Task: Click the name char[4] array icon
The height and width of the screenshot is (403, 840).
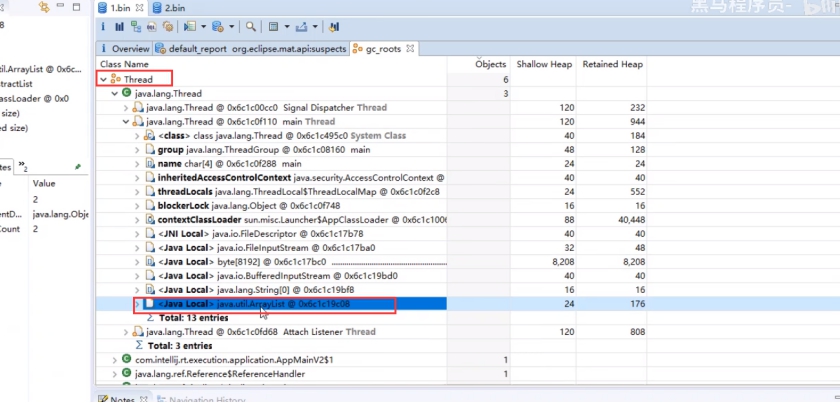Action: click(151, 163)
